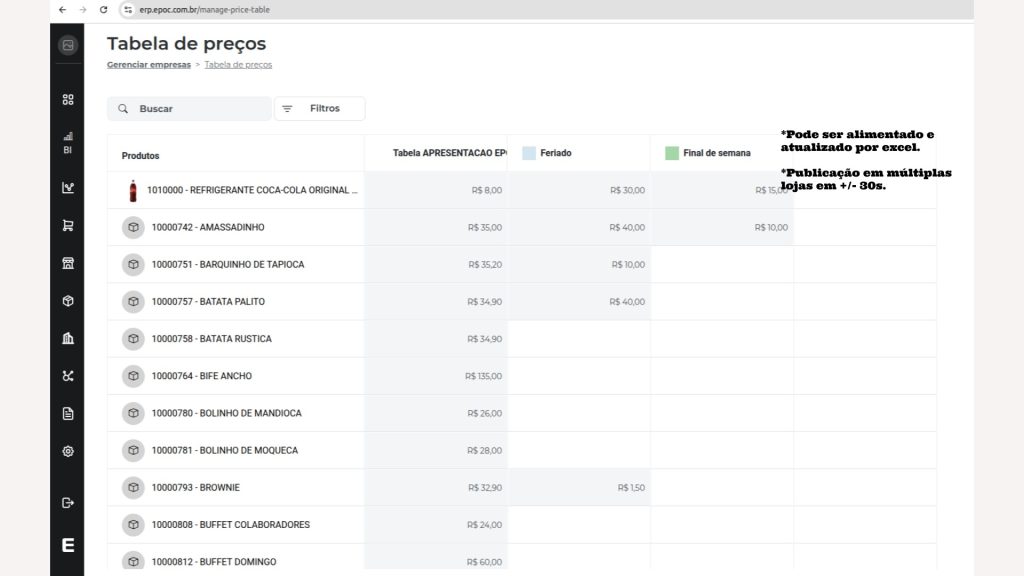Open the dashboard grid icon in sidebar
The width and height of the screenshot is (1024, 576).
(x=68, y=99)
